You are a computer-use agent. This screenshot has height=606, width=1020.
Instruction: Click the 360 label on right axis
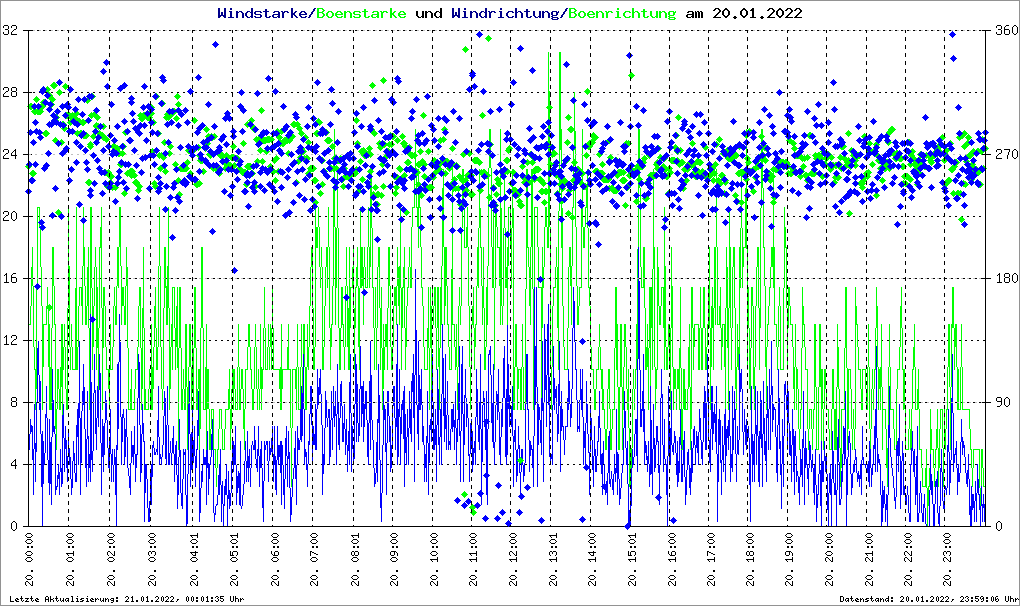point(1004,31)
